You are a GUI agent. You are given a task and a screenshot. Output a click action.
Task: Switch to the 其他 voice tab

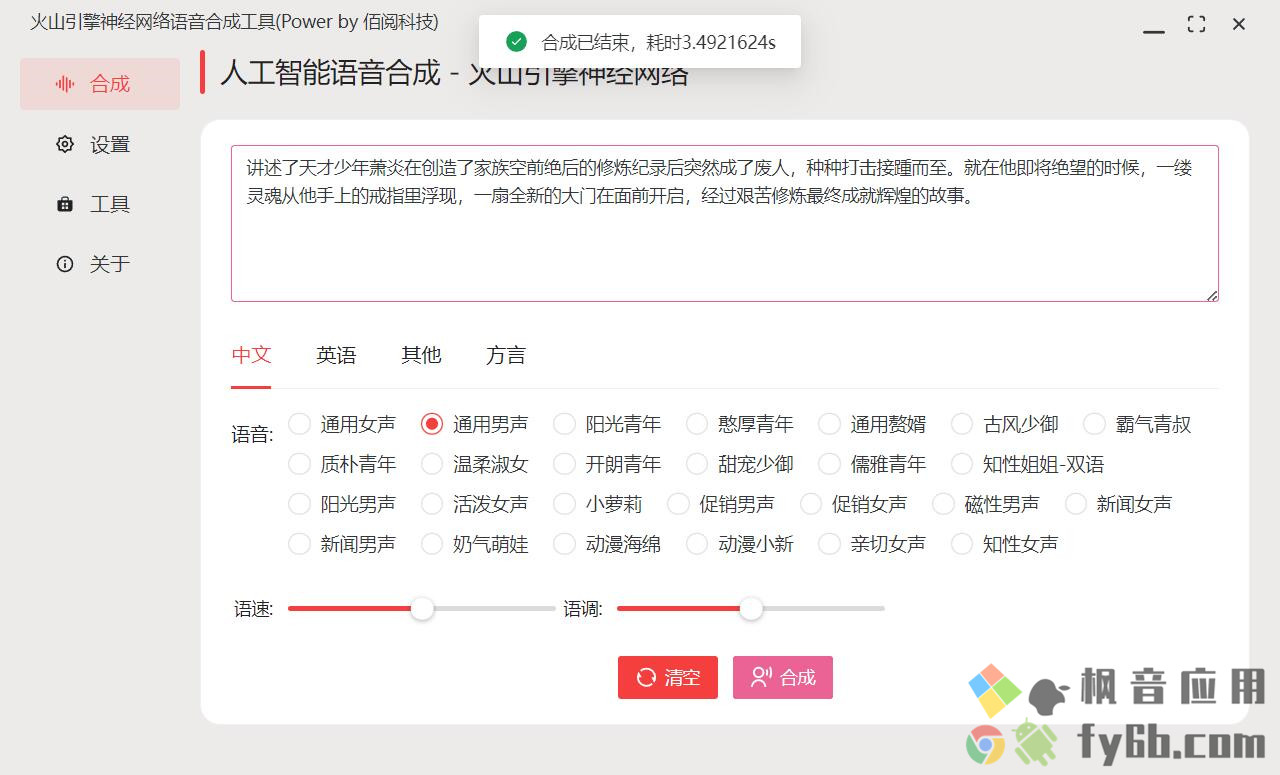[421, 355]
